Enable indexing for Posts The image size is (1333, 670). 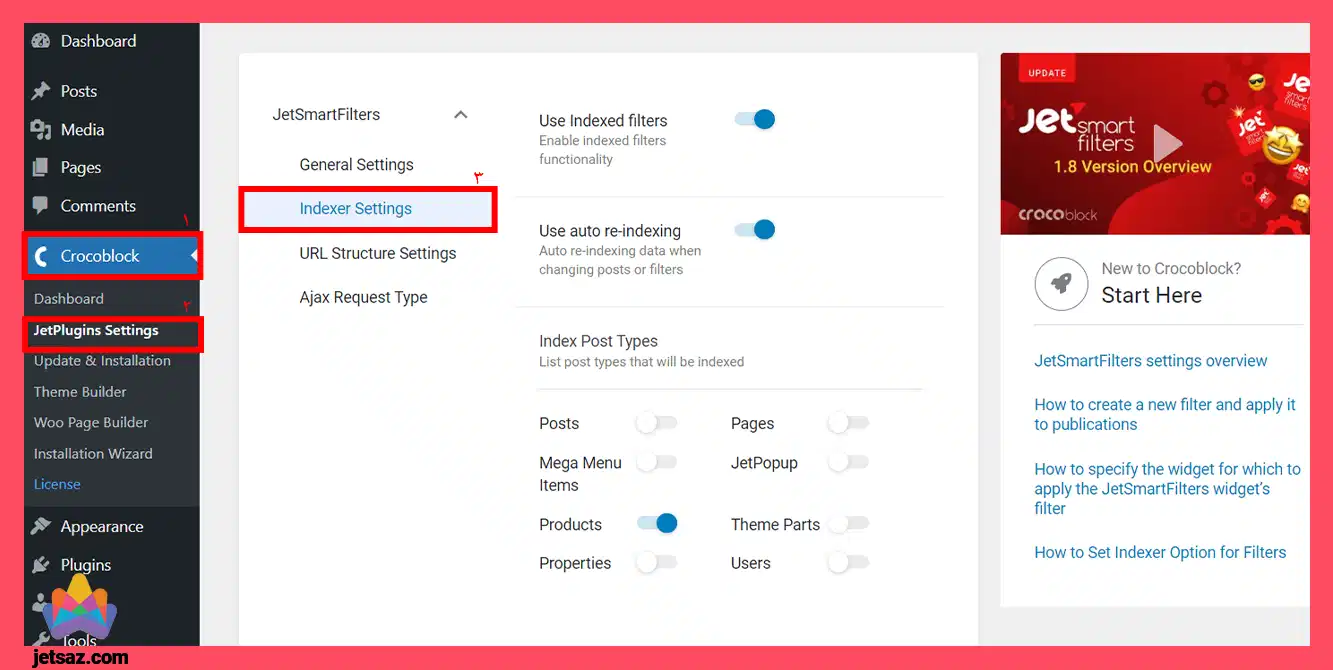(x=656, y=423)
